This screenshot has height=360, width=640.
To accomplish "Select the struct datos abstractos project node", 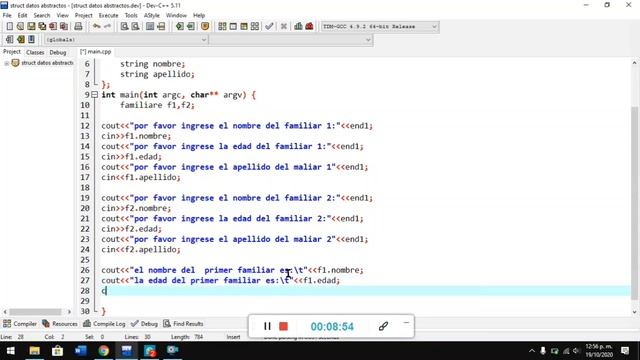I will click(x=47, y=63).
